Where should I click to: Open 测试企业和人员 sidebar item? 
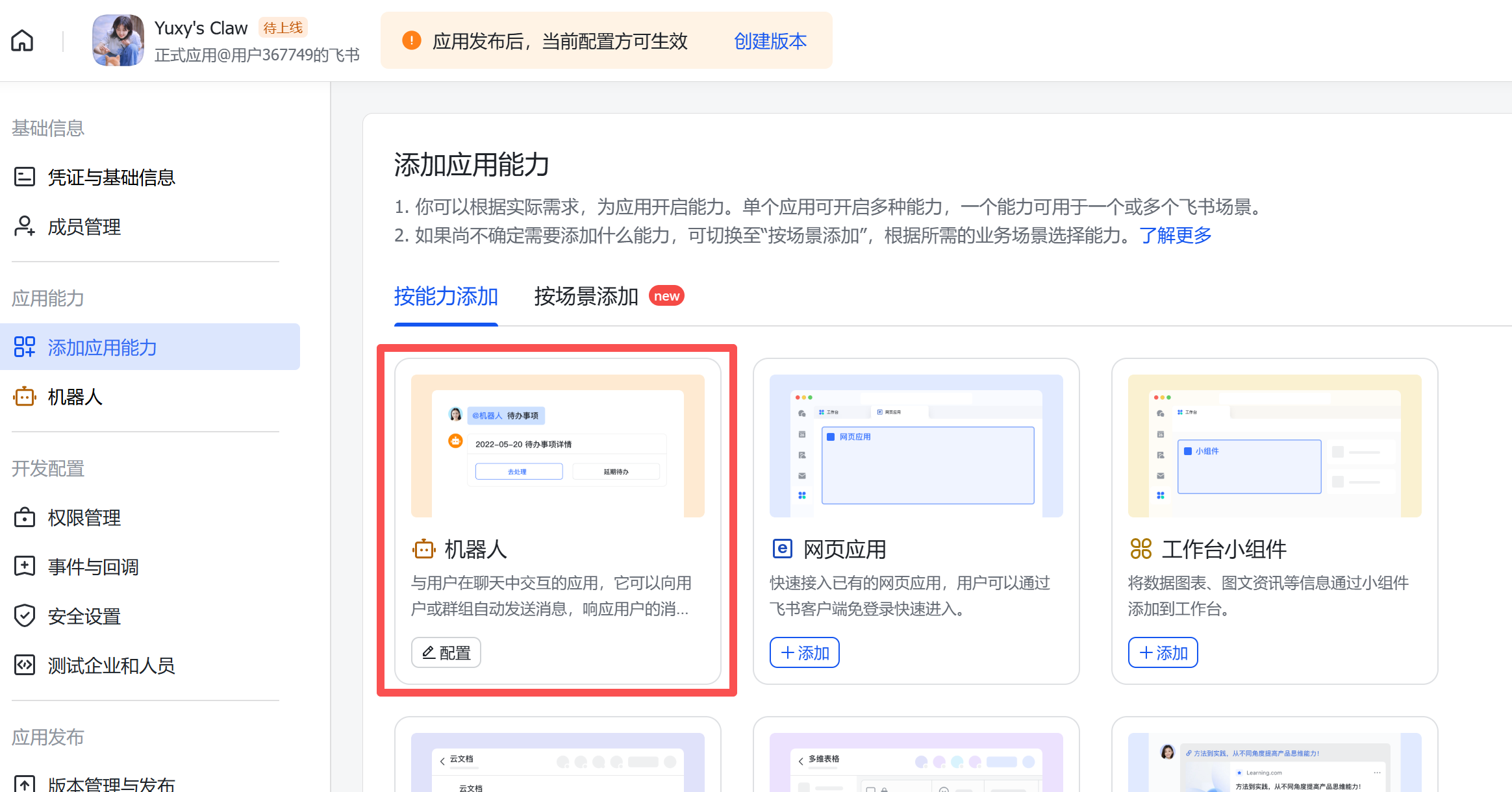coord(110,665)
